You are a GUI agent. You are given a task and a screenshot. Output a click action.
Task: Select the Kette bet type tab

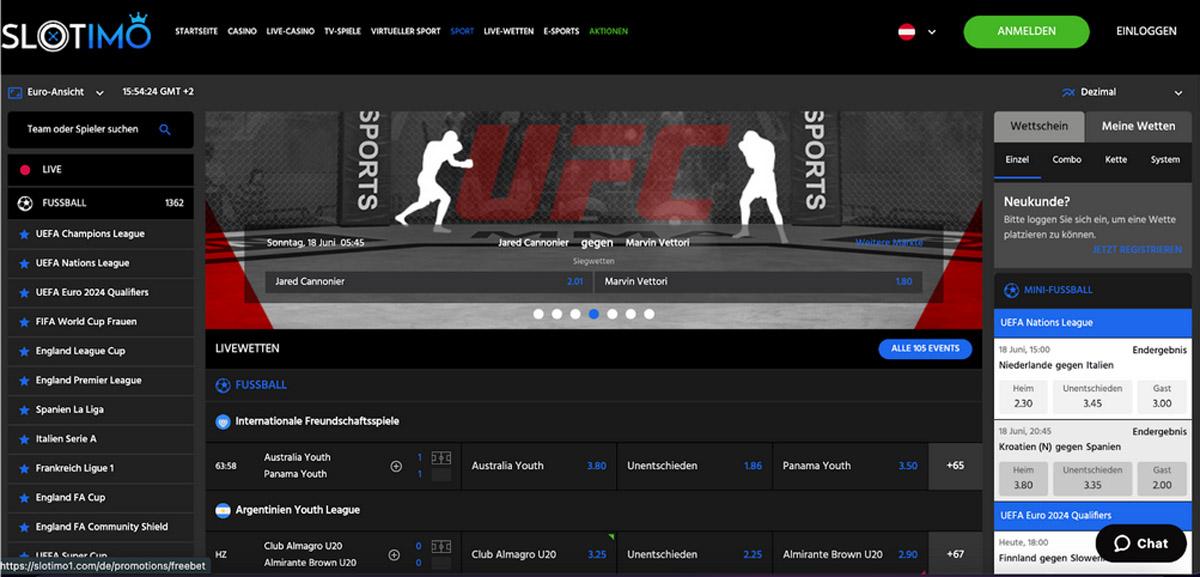(x=1116, y=160)
